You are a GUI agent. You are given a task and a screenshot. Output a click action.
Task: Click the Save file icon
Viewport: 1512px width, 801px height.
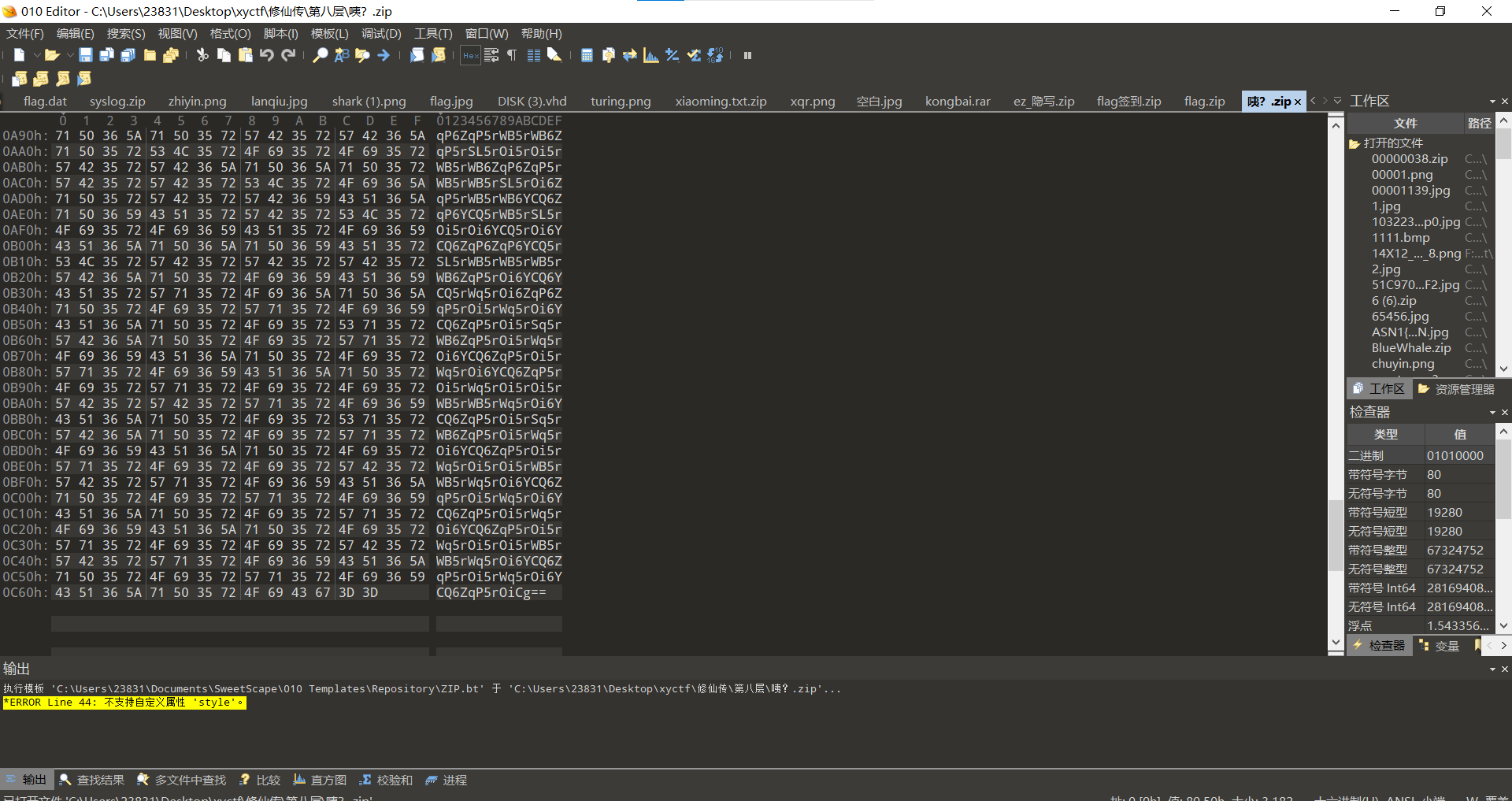[86, 55]
